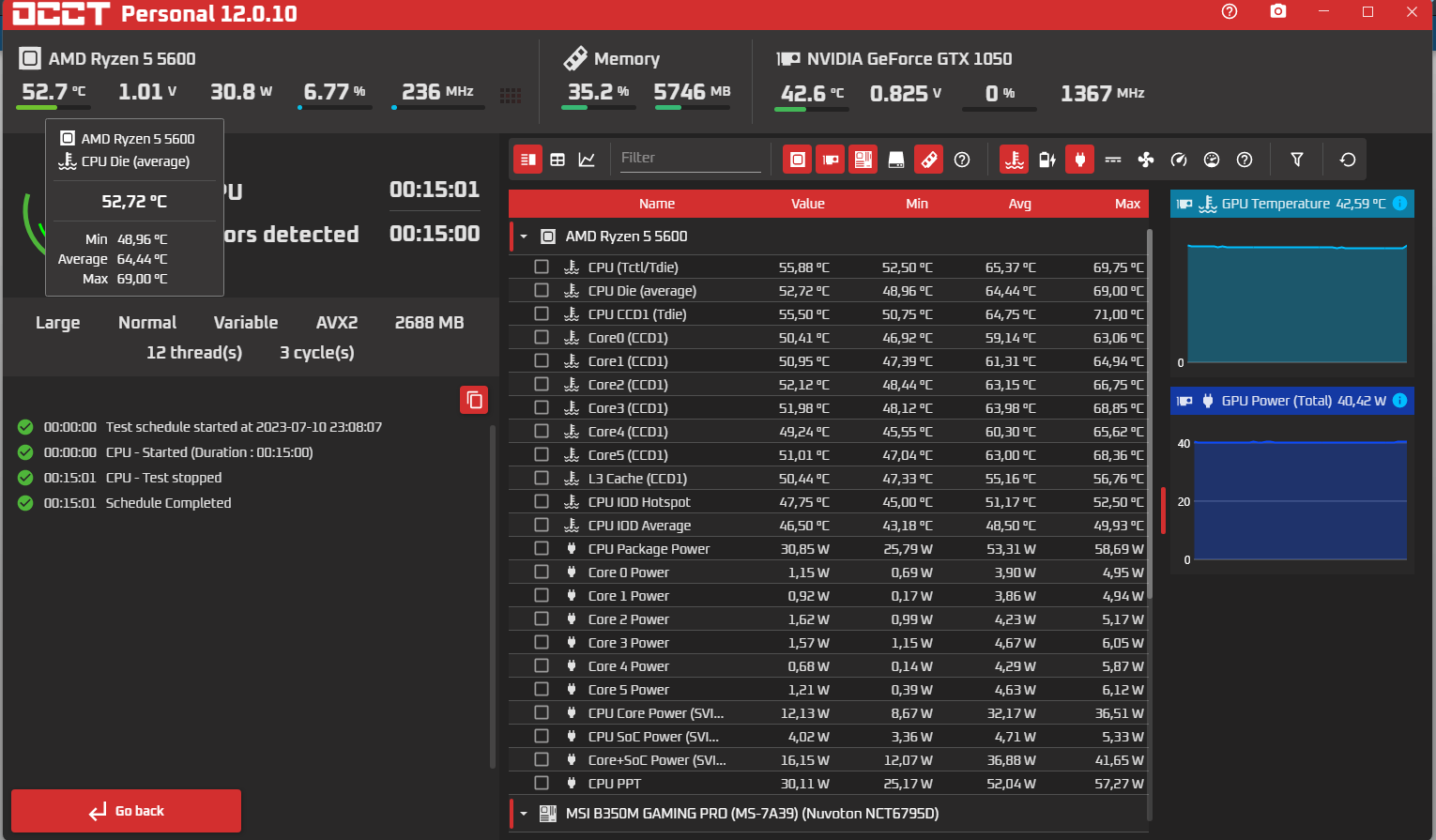This screenshot has width=1436, height=840.
Task: Collapse the MSI B350M GAMING PRO group
Action: [x=524, y=814]
